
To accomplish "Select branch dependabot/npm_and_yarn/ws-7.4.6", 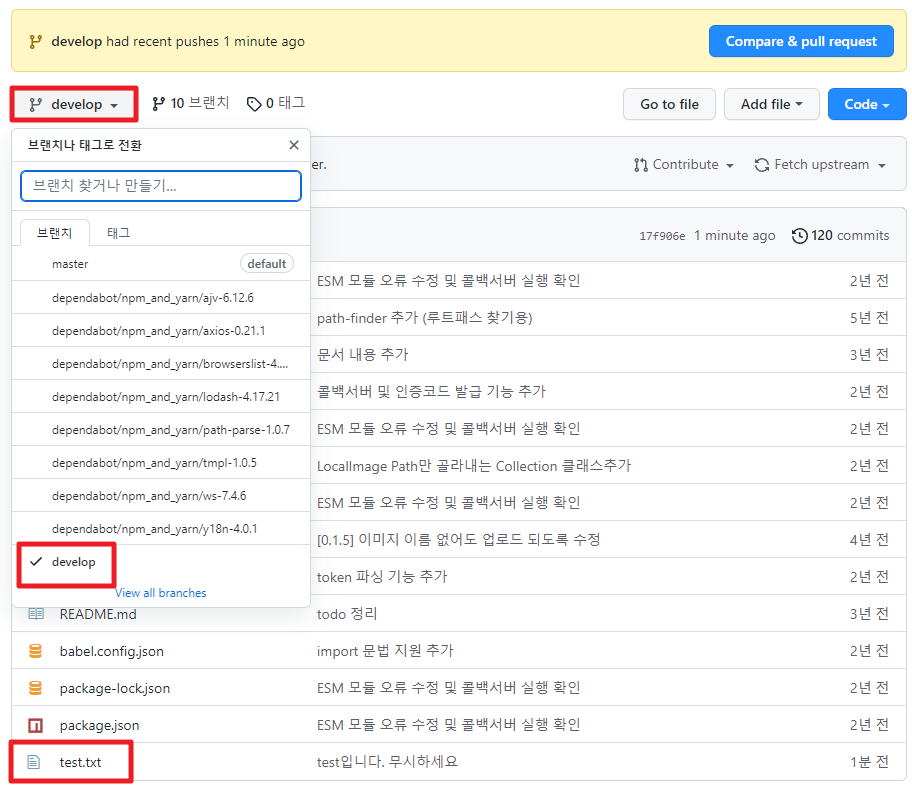I will point(161,496).
